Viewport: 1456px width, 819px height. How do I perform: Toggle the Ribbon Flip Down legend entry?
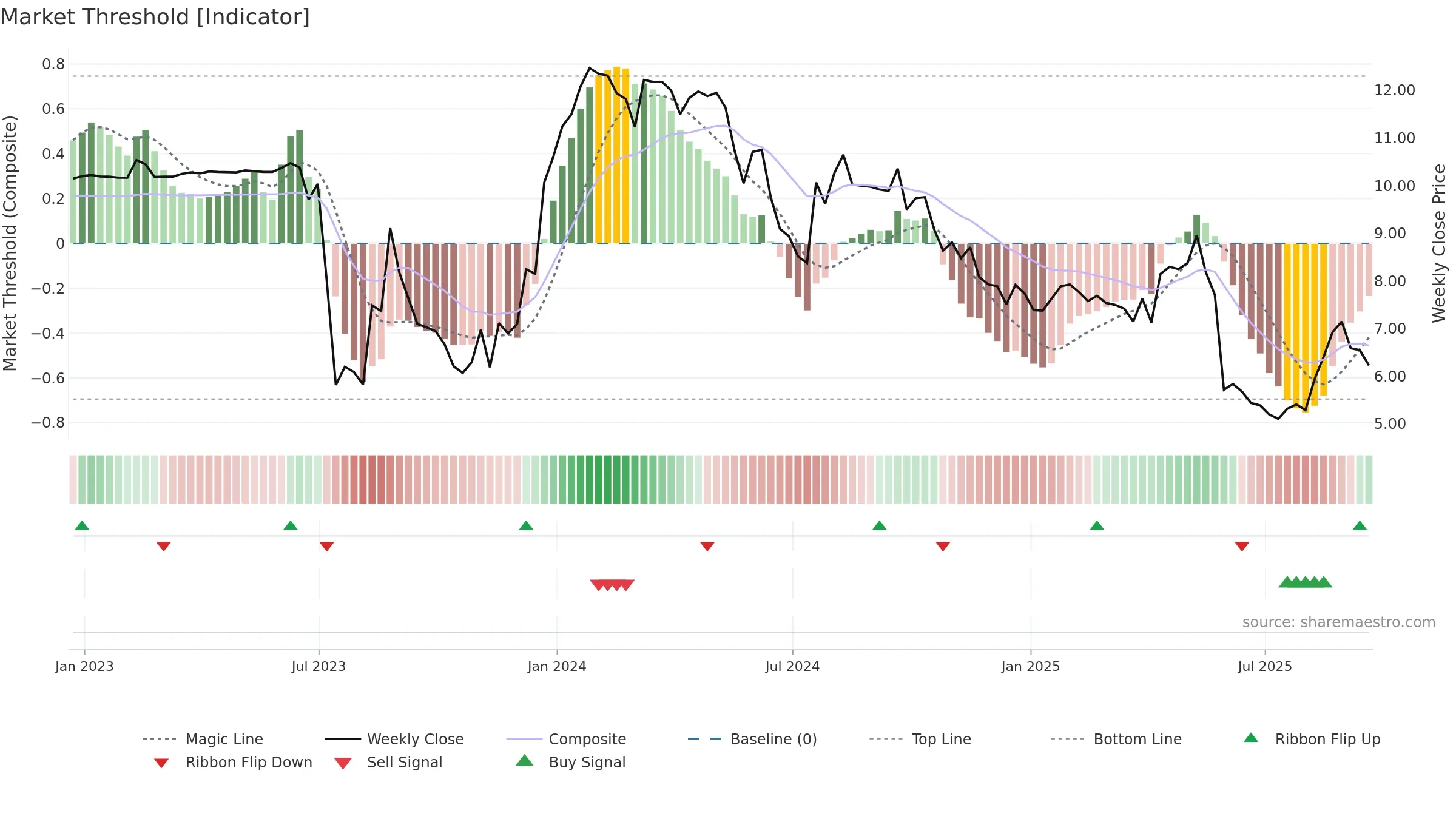point(233,762)
